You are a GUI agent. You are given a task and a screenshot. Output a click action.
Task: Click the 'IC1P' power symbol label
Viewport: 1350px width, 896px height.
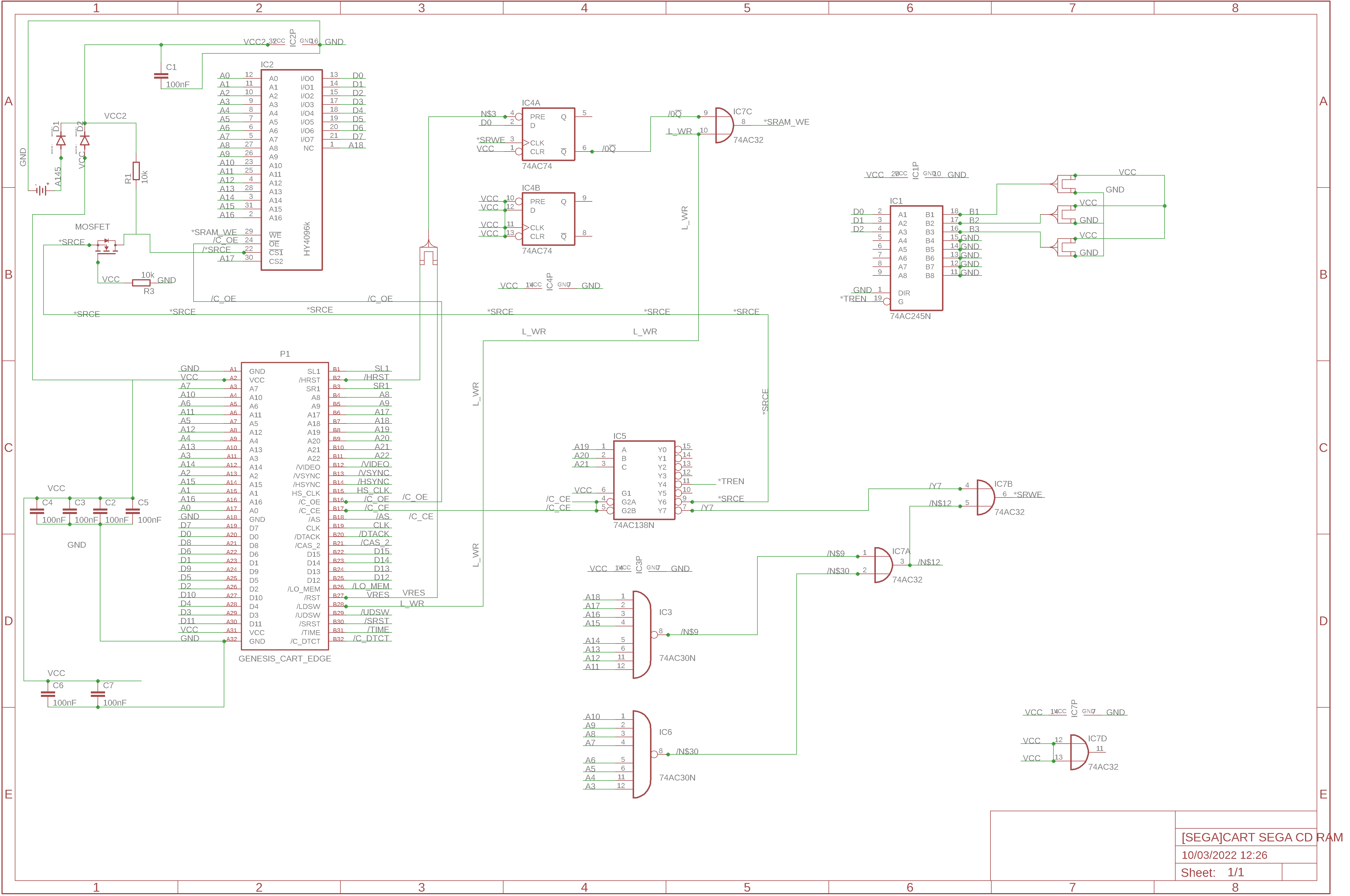[915, 170]
